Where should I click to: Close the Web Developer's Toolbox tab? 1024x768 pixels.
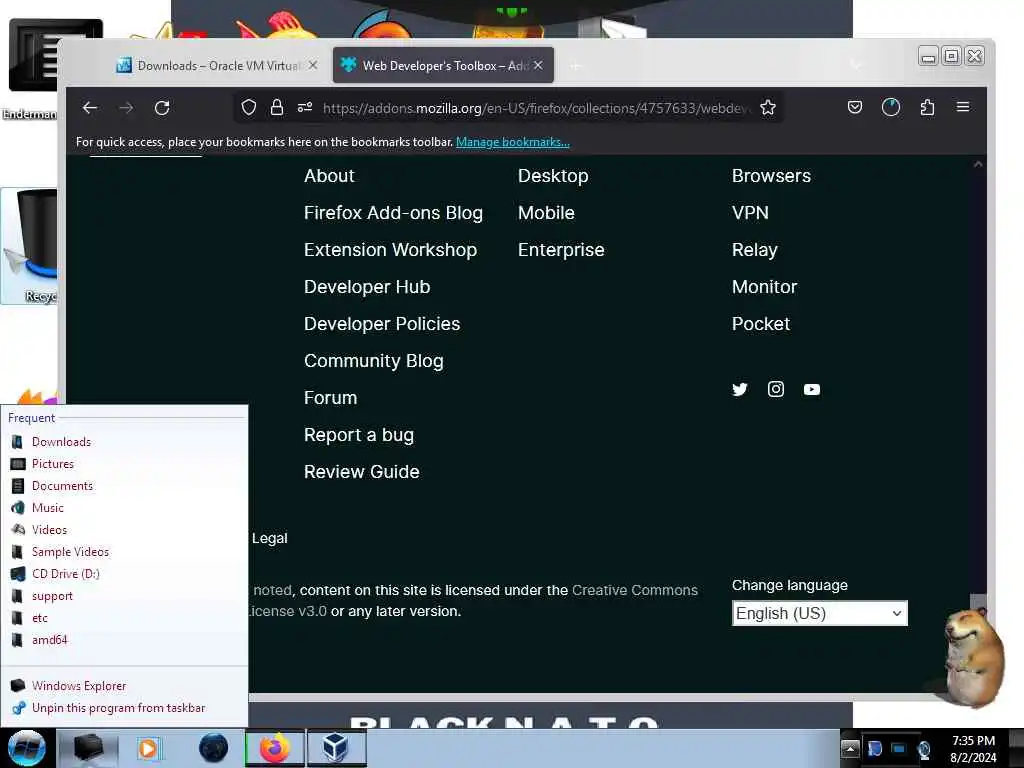click(538, 65)
